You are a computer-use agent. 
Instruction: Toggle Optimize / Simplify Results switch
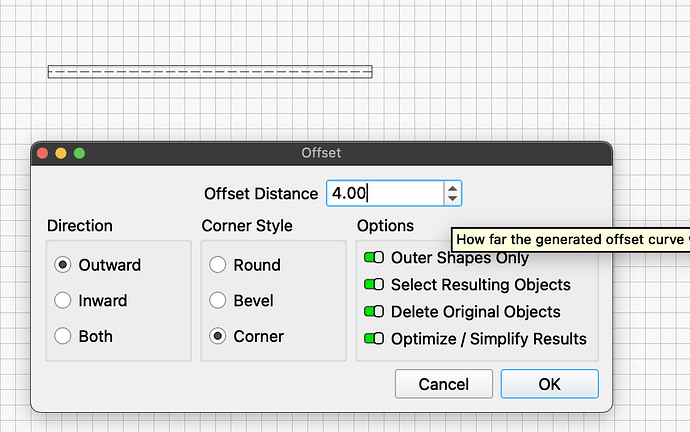[x=374, y=339]
